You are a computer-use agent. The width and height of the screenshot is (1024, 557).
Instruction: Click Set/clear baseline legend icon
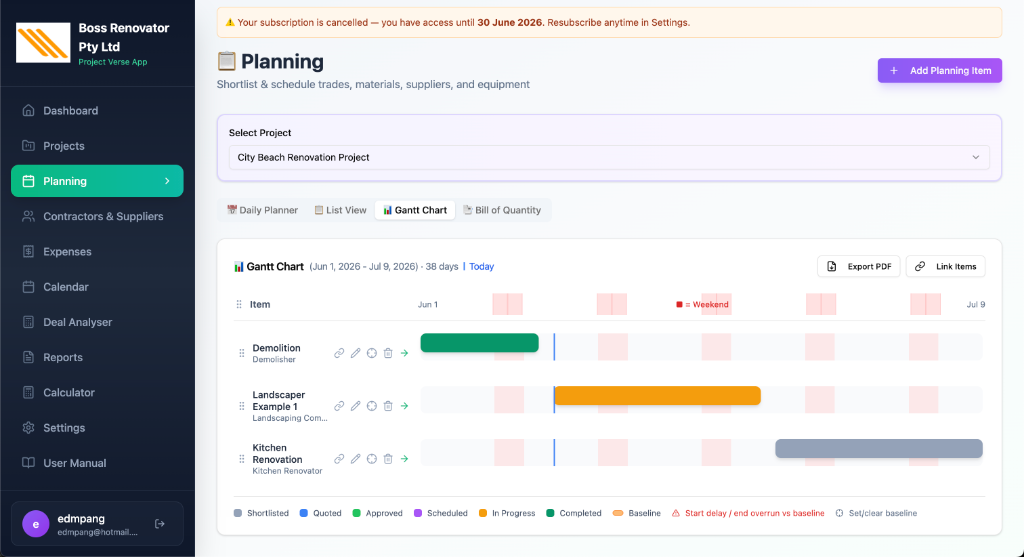(x=839, y=513)
